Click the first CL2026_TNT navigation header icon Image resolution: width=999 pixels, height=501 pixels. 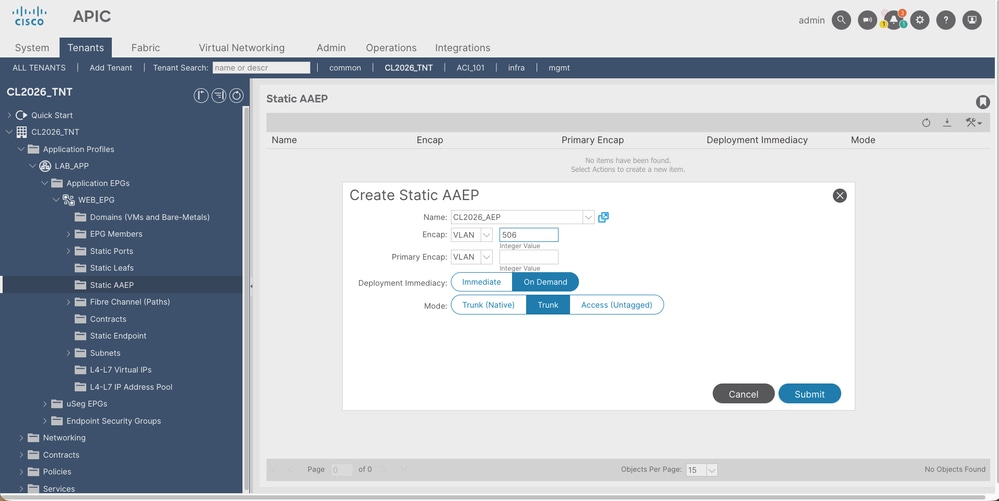tap(201, 96)
